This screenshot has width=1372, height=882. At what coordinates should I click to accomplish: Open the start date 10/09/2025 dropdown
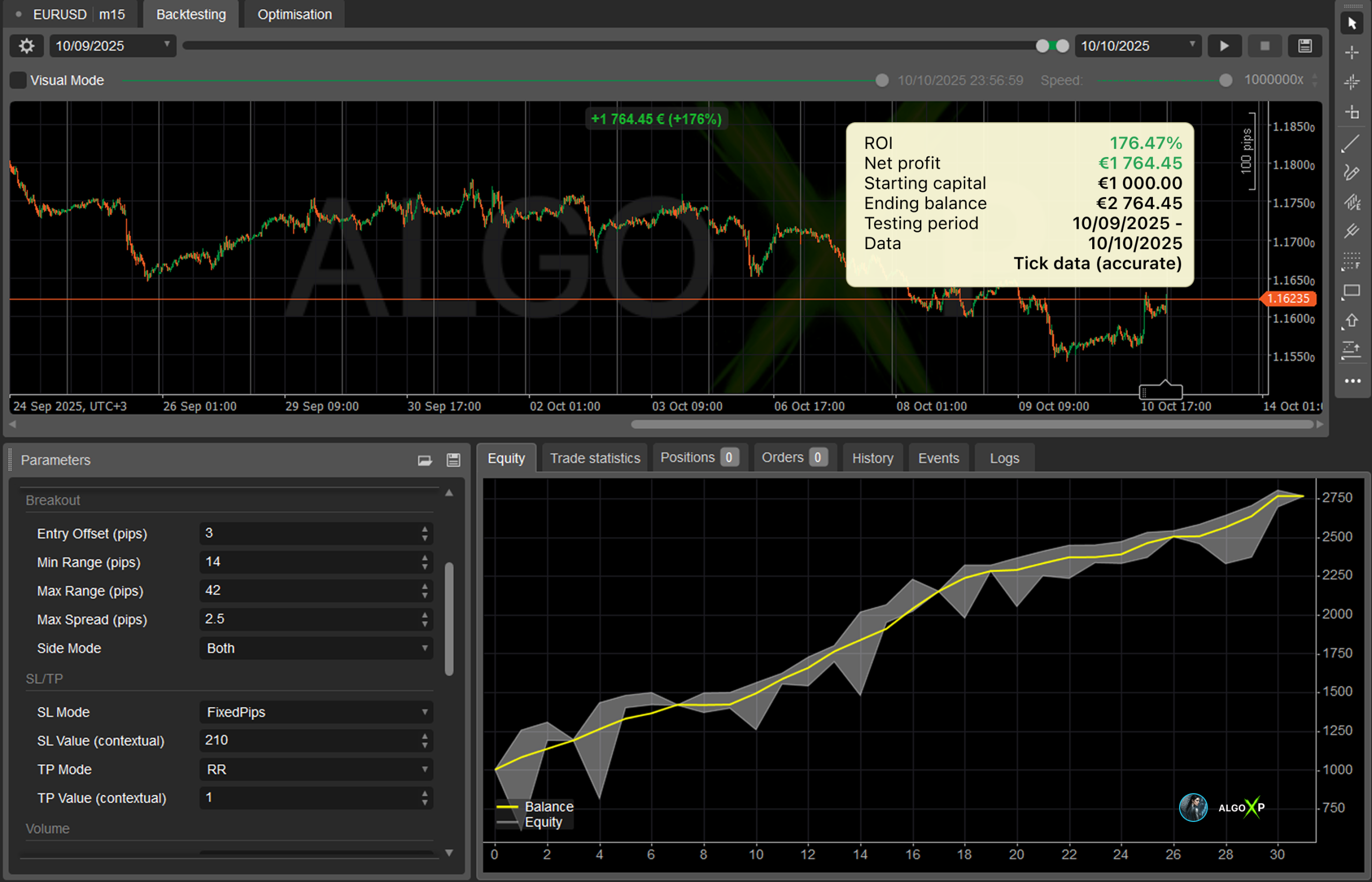pos(113,46)
